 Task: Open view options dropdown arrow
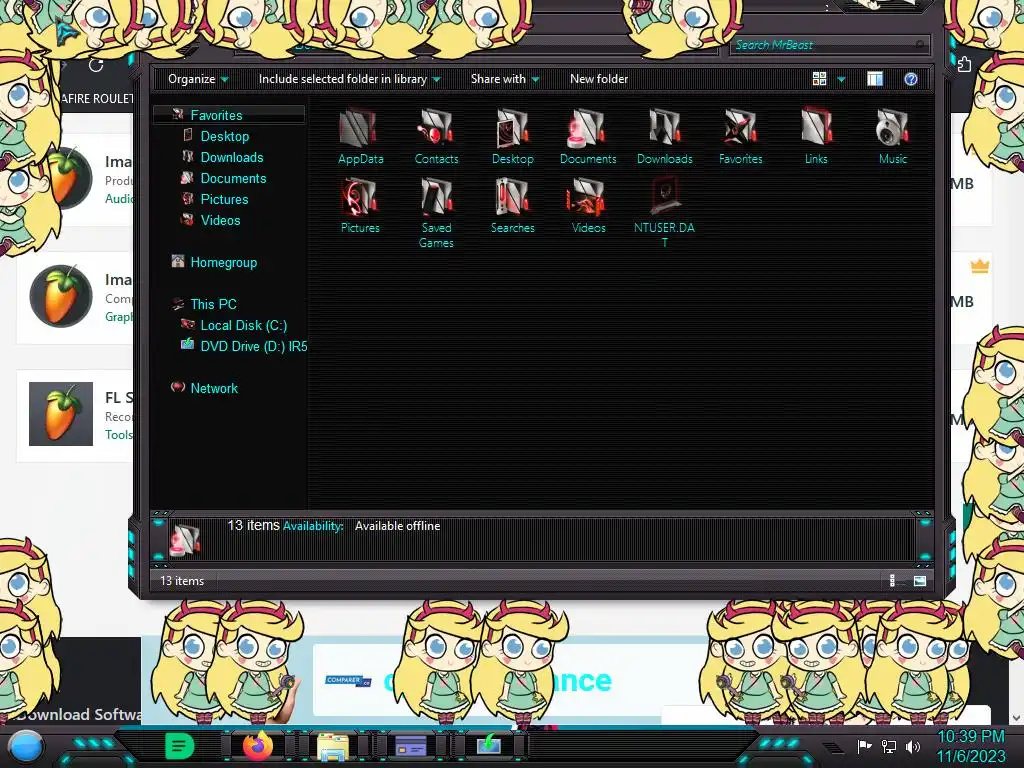pos(841,80)
